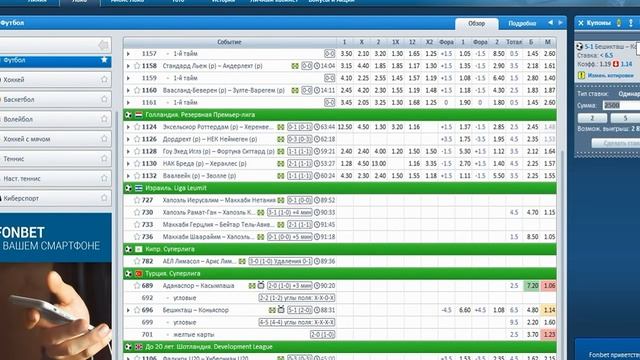The image size is (640, 360).
Task: Favorite Хоккей sport with star icon
Action: pos(104,80)
